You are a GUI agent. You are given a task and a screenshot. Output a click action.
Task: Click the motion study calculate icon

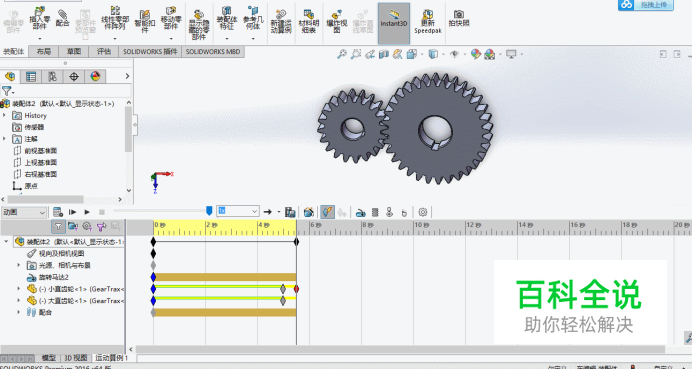click(x=57, y=212)
